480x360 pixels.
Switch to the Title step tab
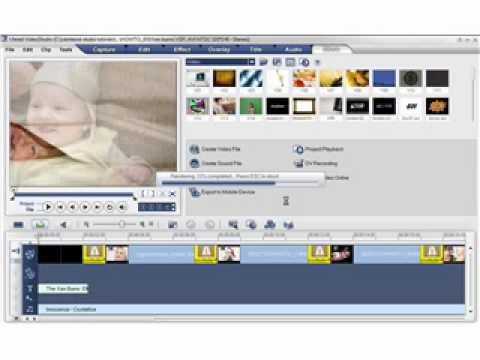click(256, 50)
